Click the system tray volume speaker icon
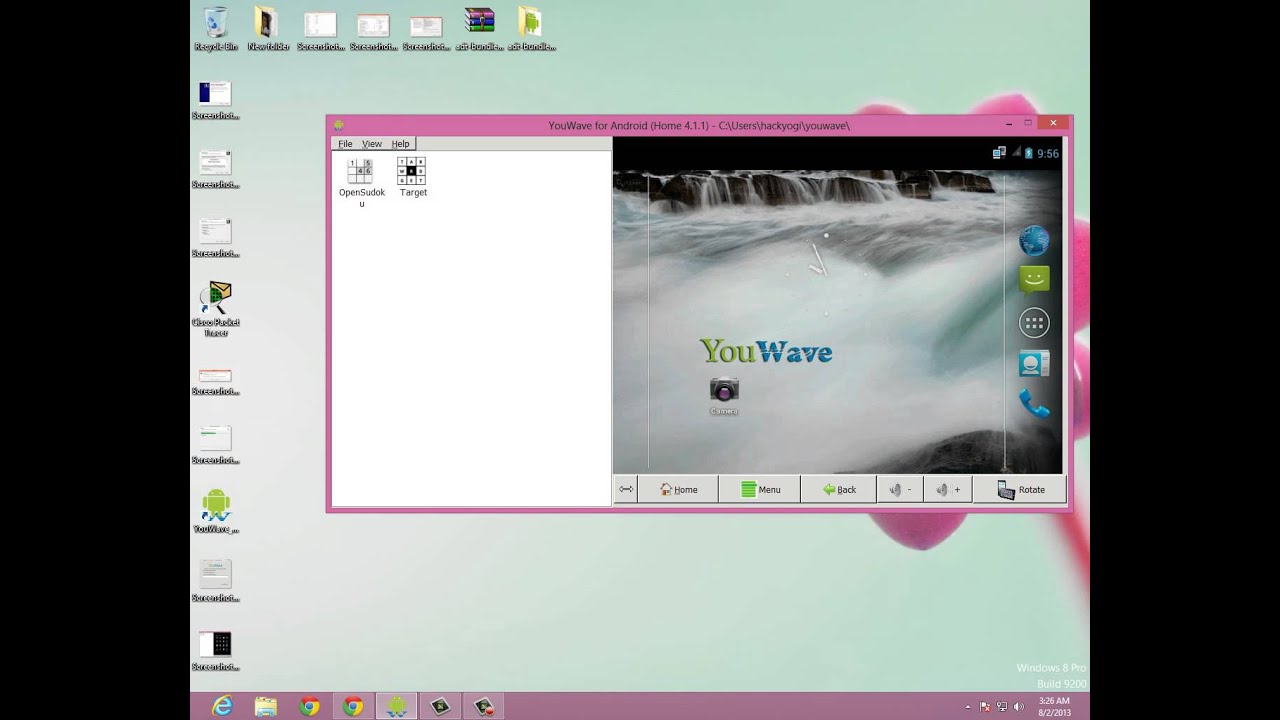 tap(1020, 707)
